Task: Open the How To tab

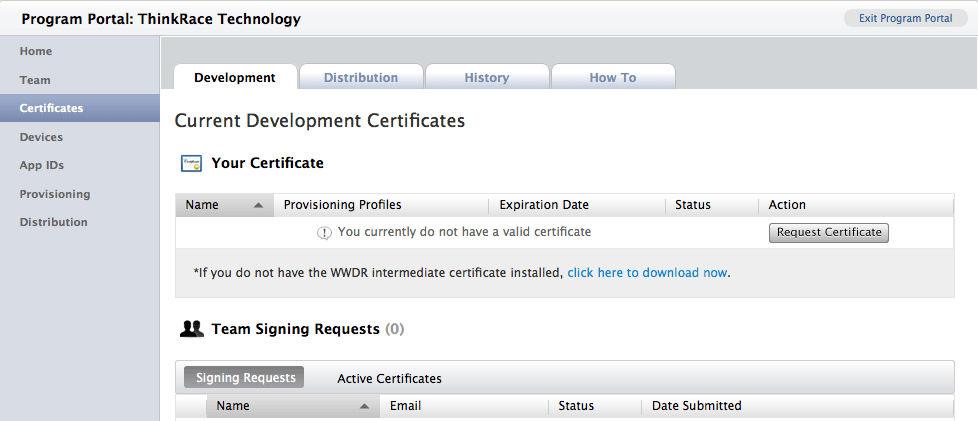Action: click(613, 77)
